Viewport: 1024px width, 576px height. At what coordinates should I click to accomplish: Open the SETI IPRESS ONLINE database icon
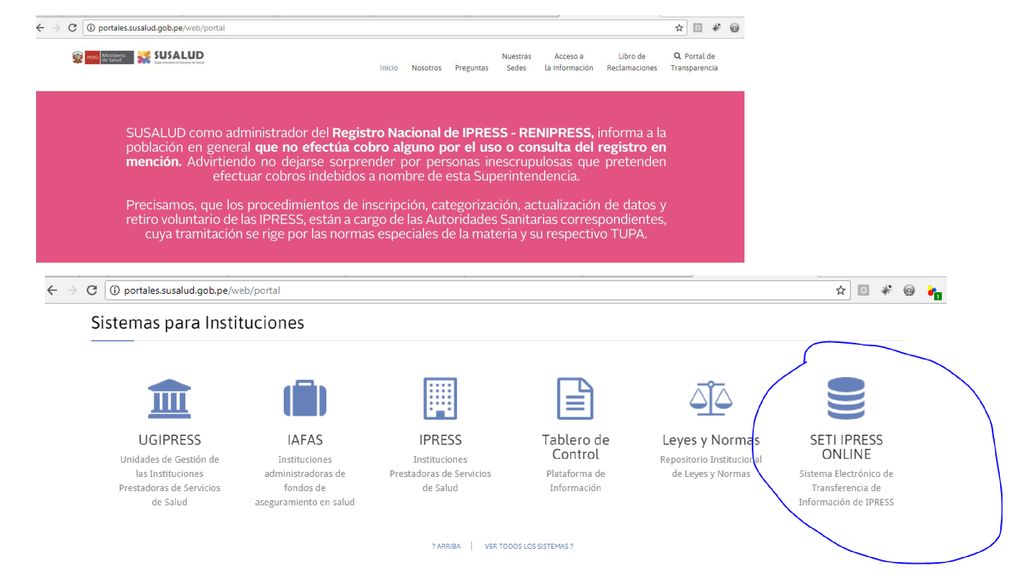[846, 398]
